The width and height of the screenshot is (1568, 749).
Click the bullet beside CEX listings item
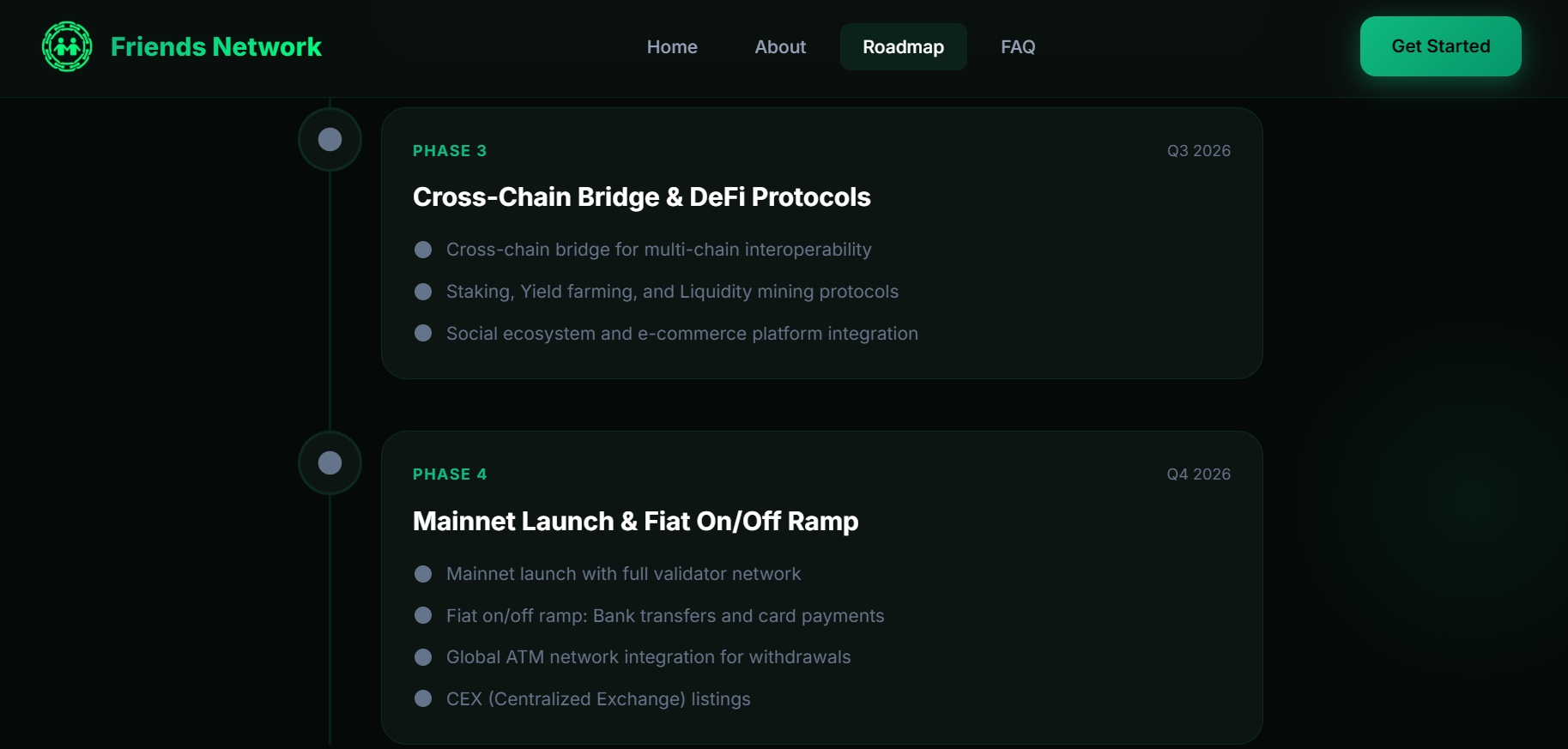coord(423,698)
